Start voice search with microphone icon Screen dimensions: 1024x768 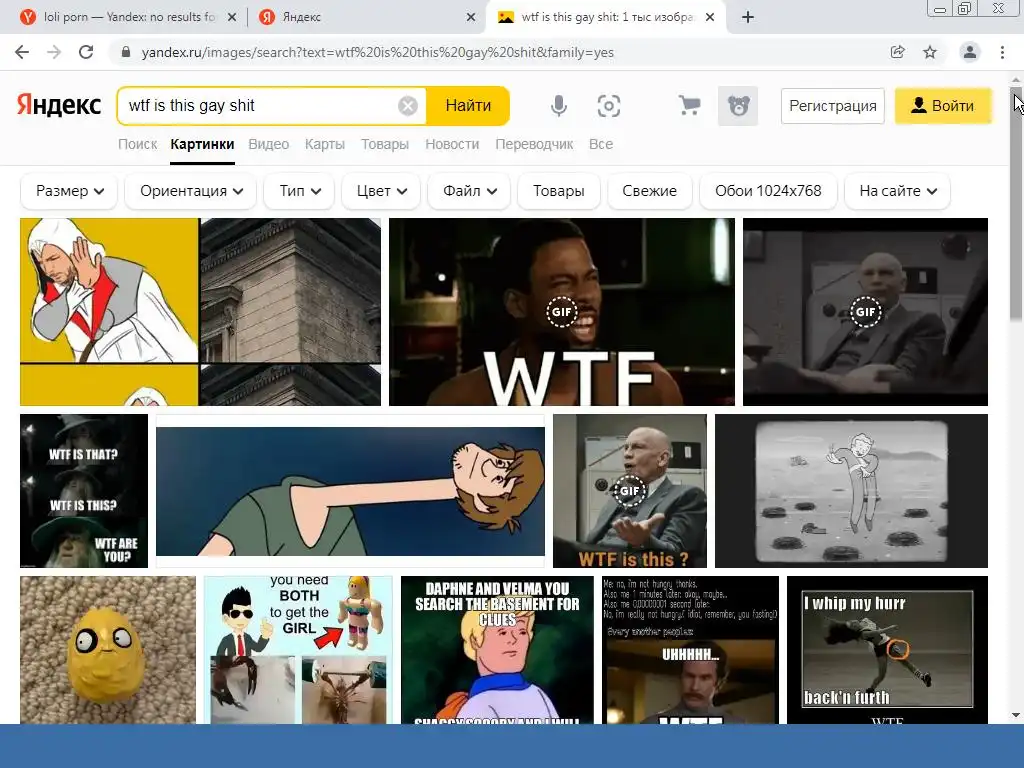coord(559,106)
